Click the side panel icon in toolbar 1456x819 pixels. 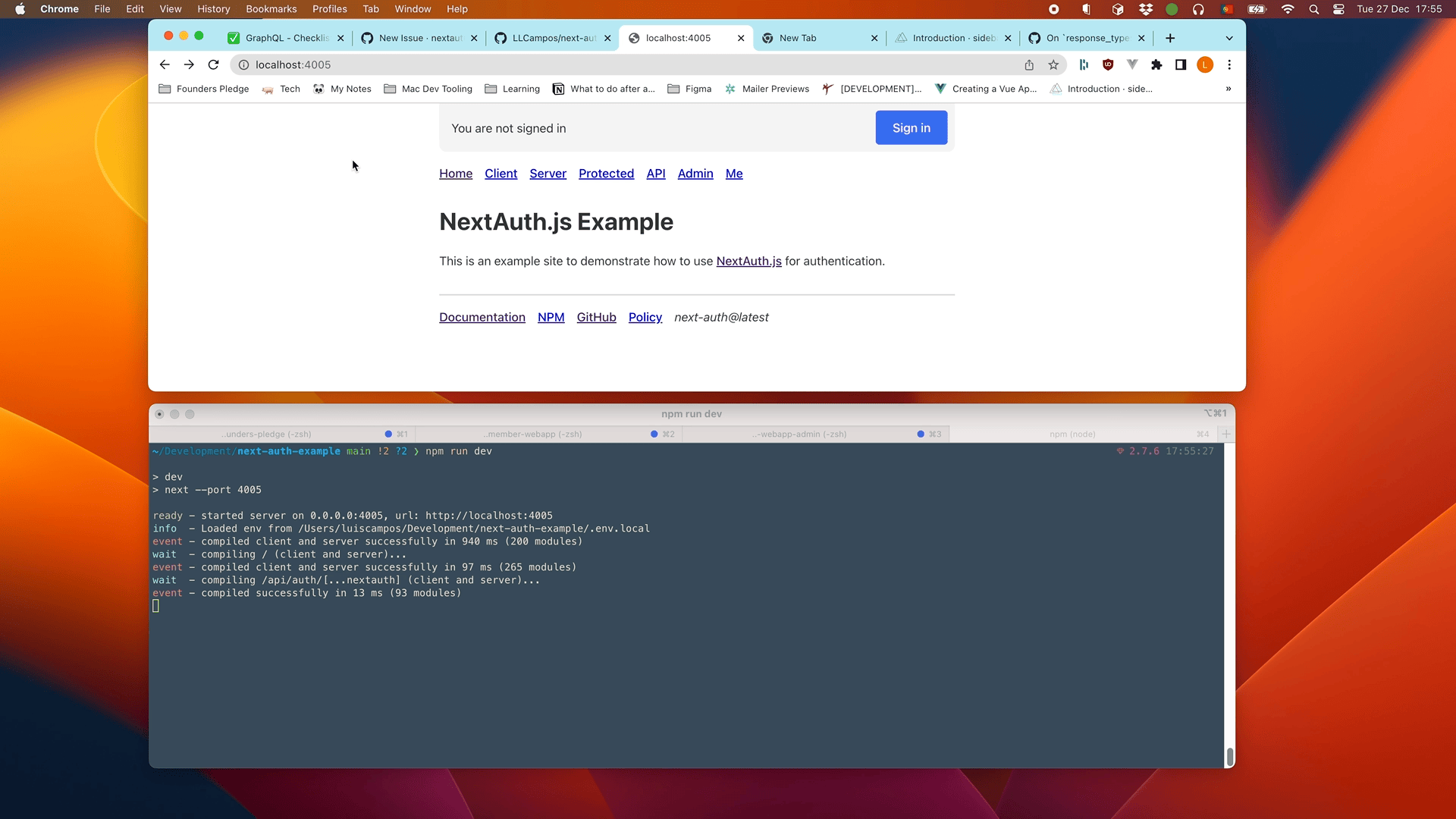pyautogui.click(x=1181, y=64)
